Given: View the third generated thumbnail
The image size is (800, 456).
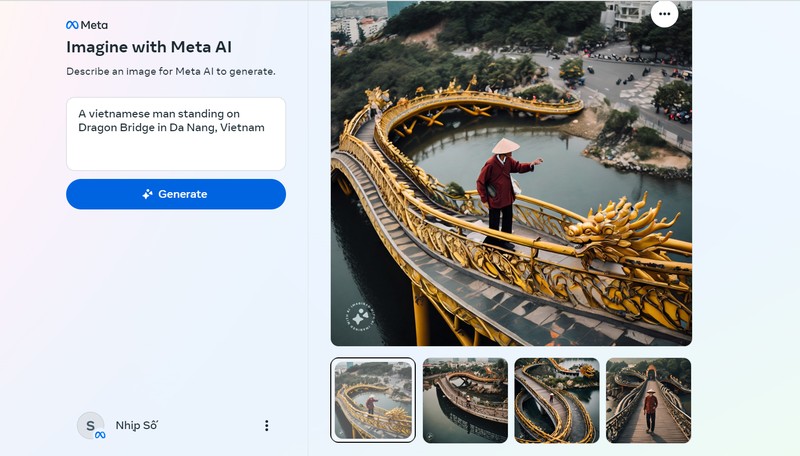Looking at the screenshot, I should click(557, 400).
